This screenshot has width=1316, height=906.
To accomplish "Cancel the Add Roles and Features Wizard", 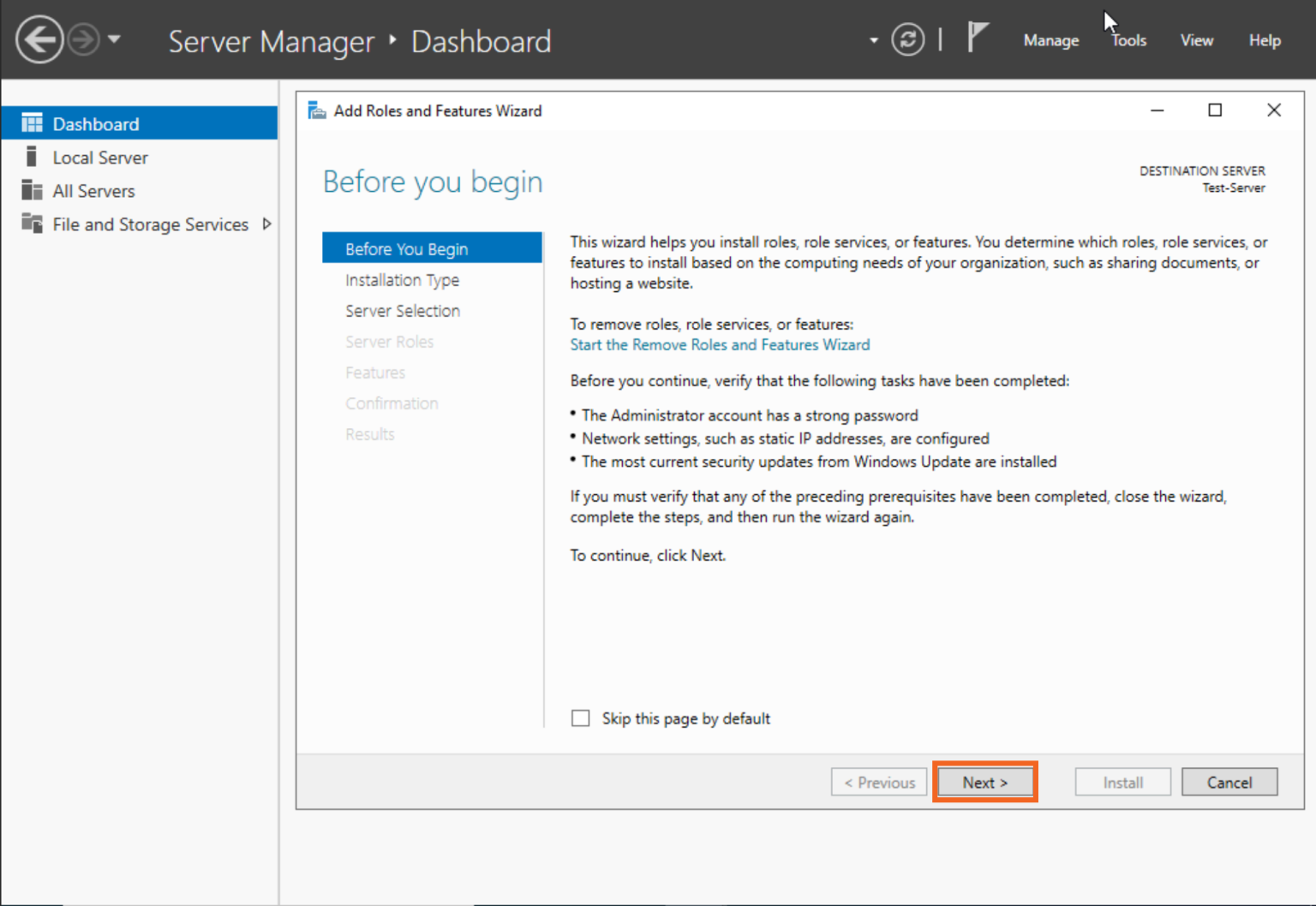I will (x=1229, y=782).
